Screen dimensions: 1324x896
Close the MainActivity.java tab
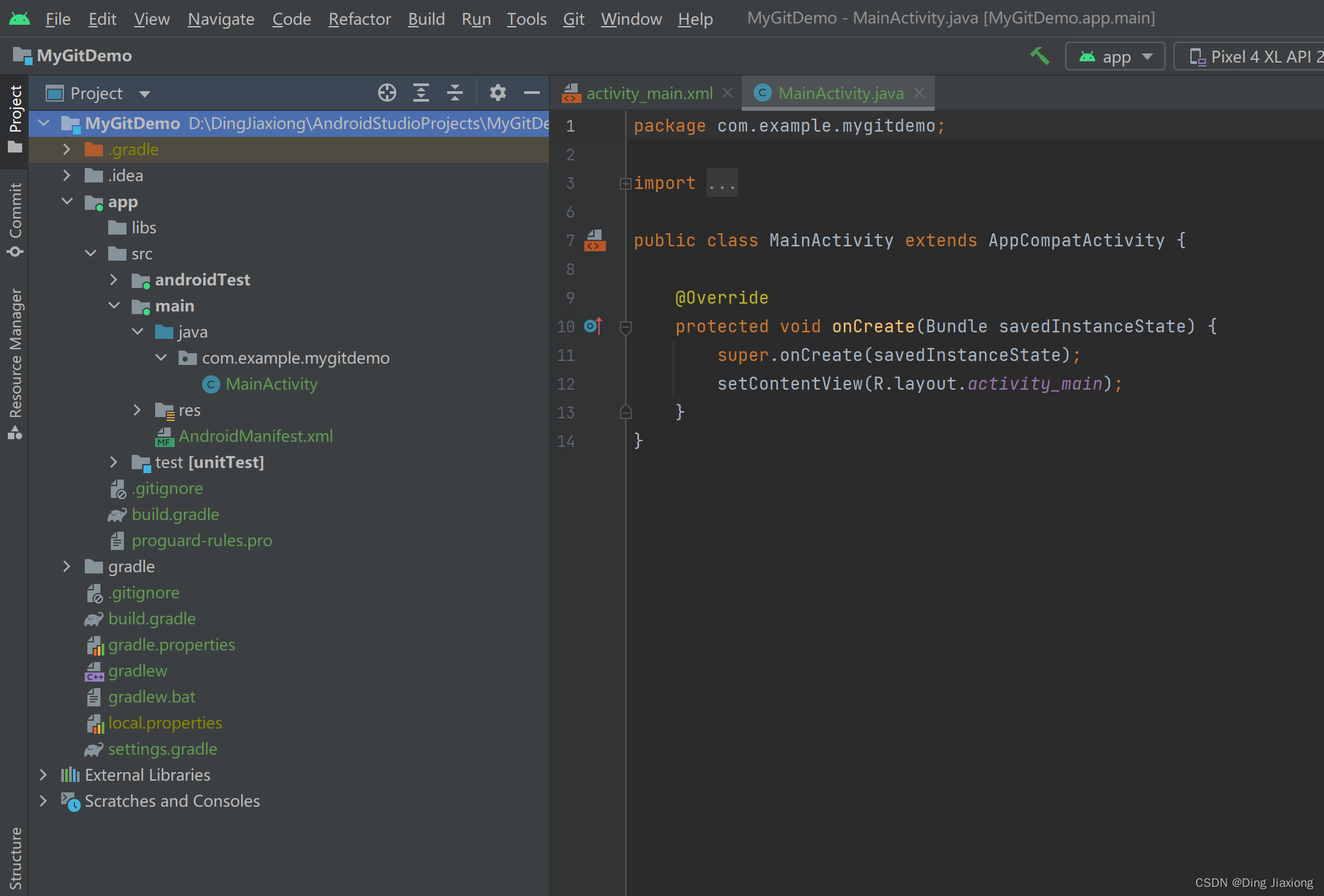[x=919, y=93]
